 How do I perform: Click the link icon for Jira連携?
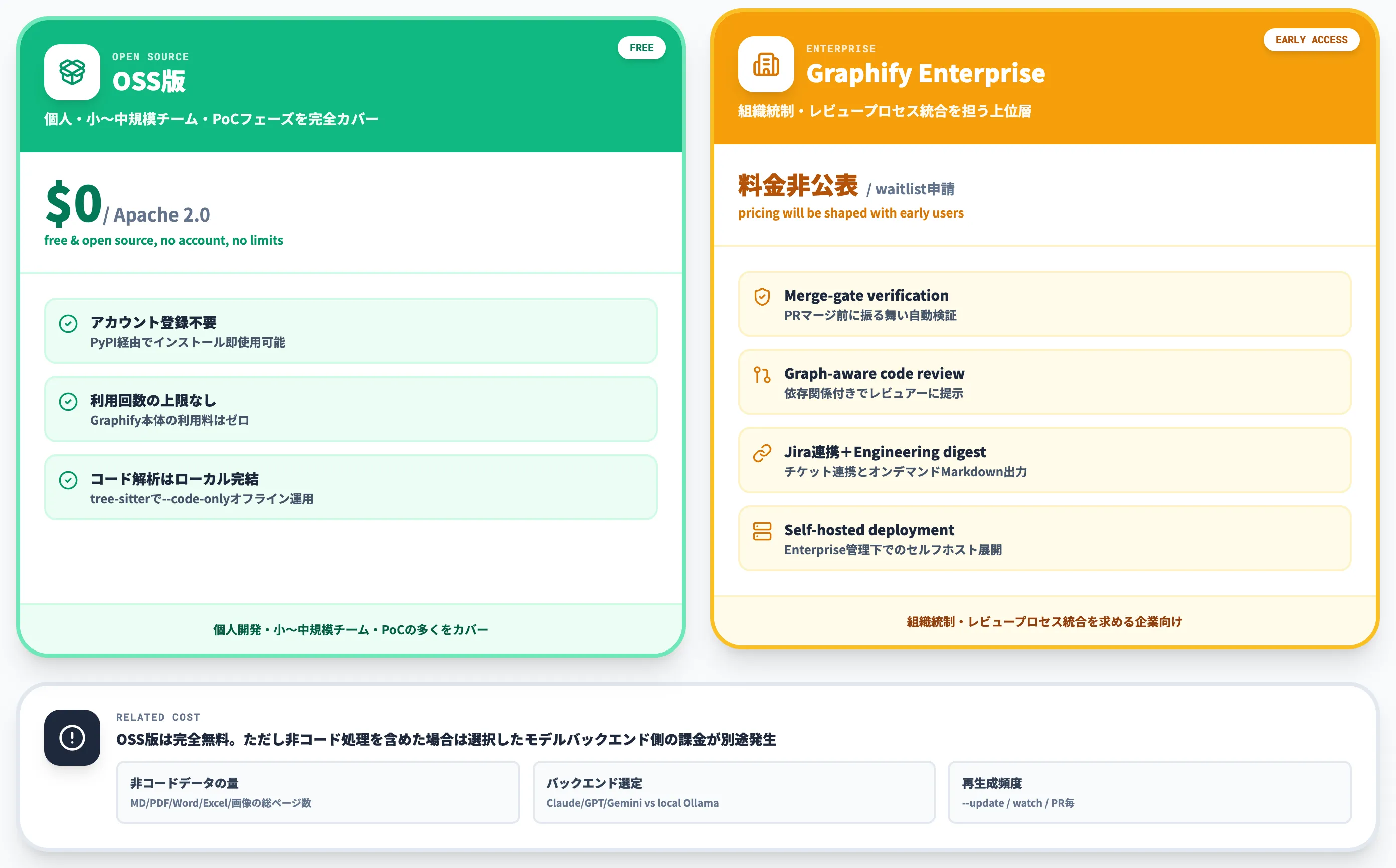point(762,453)
